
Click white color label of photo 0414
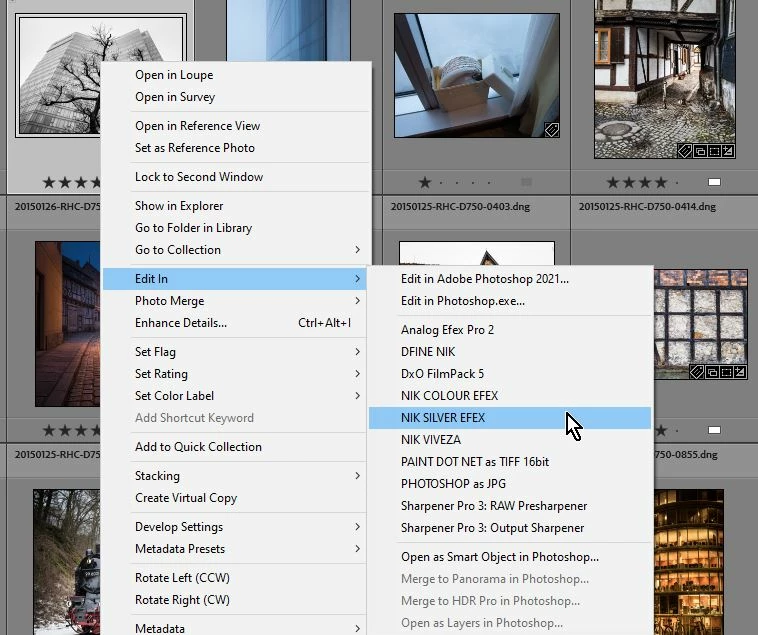tap(714, 182)
